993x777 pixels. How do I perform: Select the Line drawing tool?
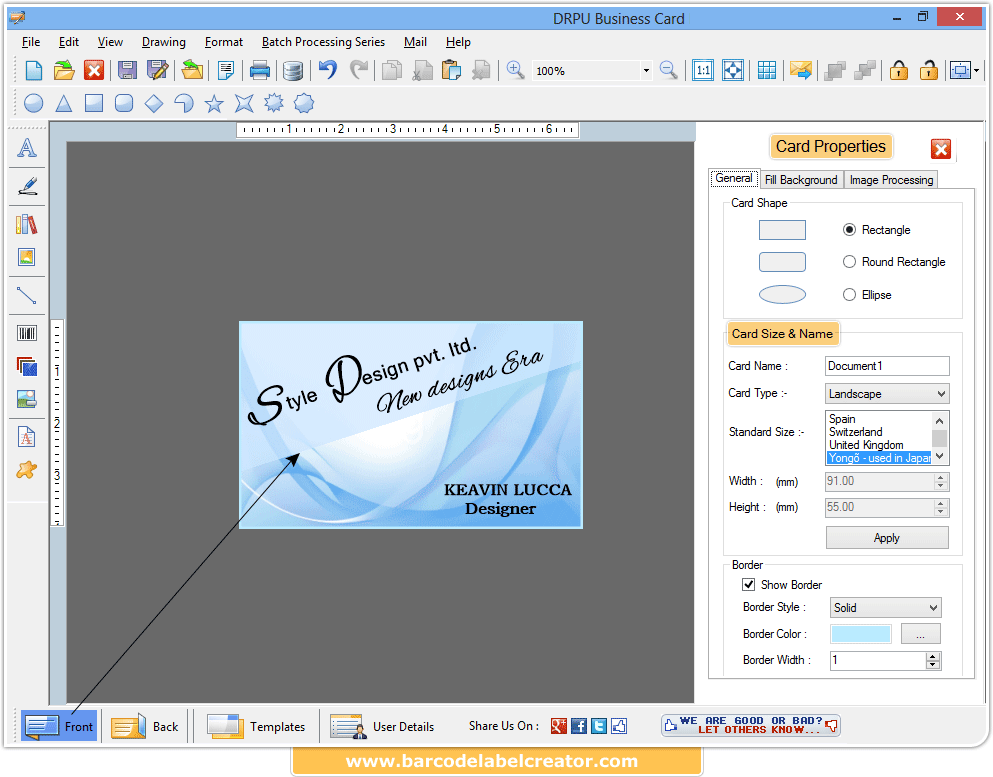coord(25,295)
